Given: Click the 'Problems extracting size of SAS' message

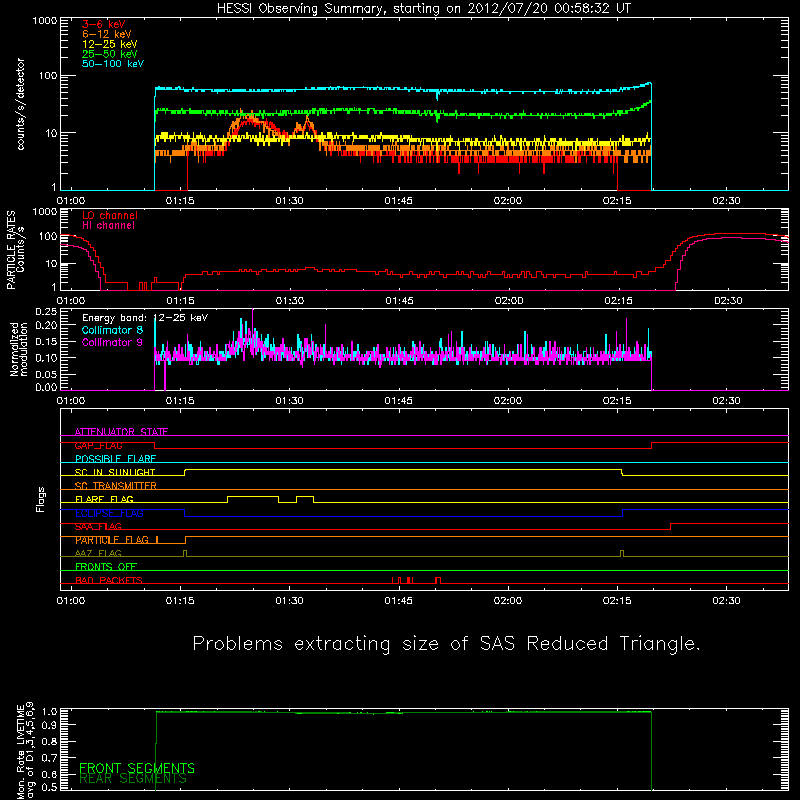Looking at the screenshot, I should [x=446, y=643].
